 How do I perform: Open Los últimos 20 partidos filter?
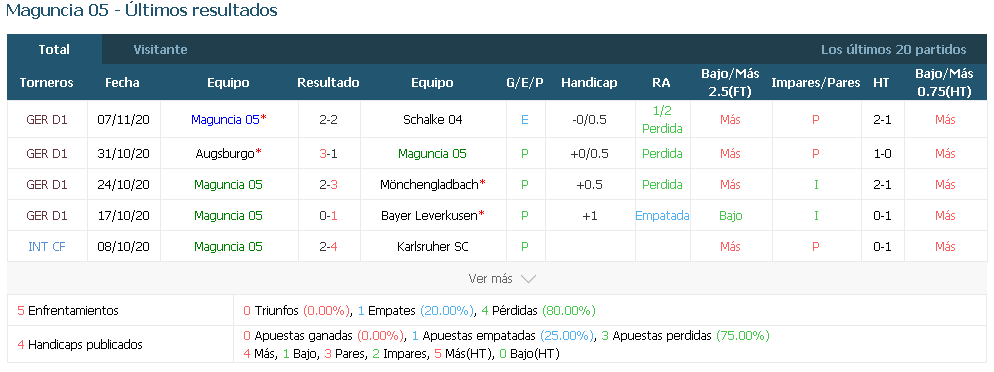(893, 49)
